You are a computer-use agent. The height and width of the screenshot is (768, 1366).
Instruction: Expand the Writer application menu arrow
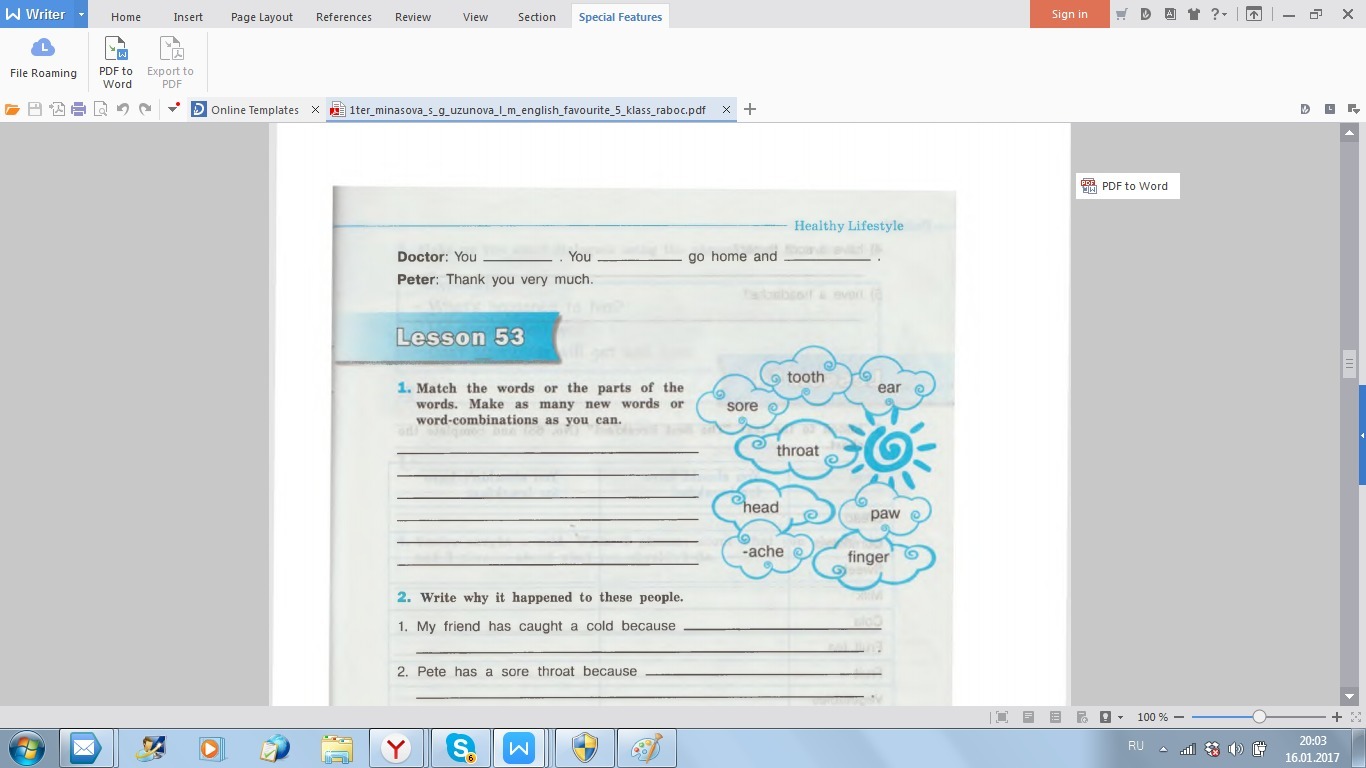click(81, 14)
